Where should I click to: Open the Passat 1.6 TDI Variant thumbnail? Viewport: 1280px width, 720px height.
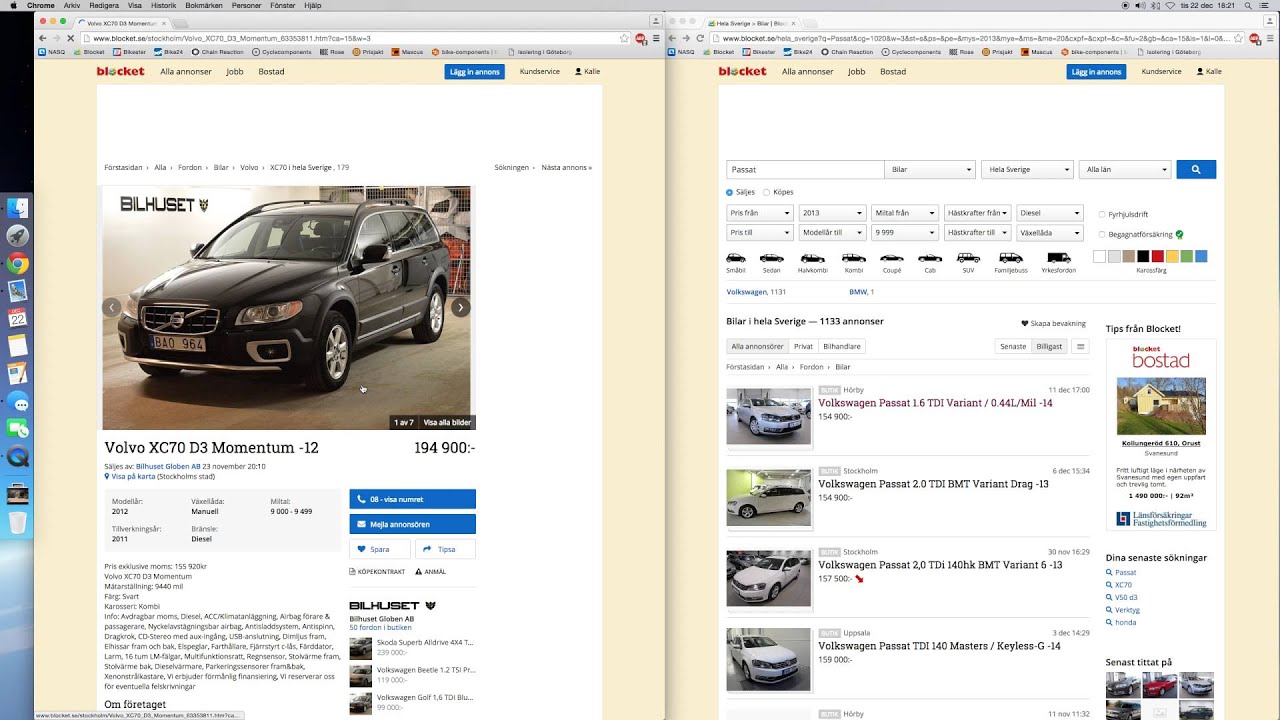coord(768,416)
